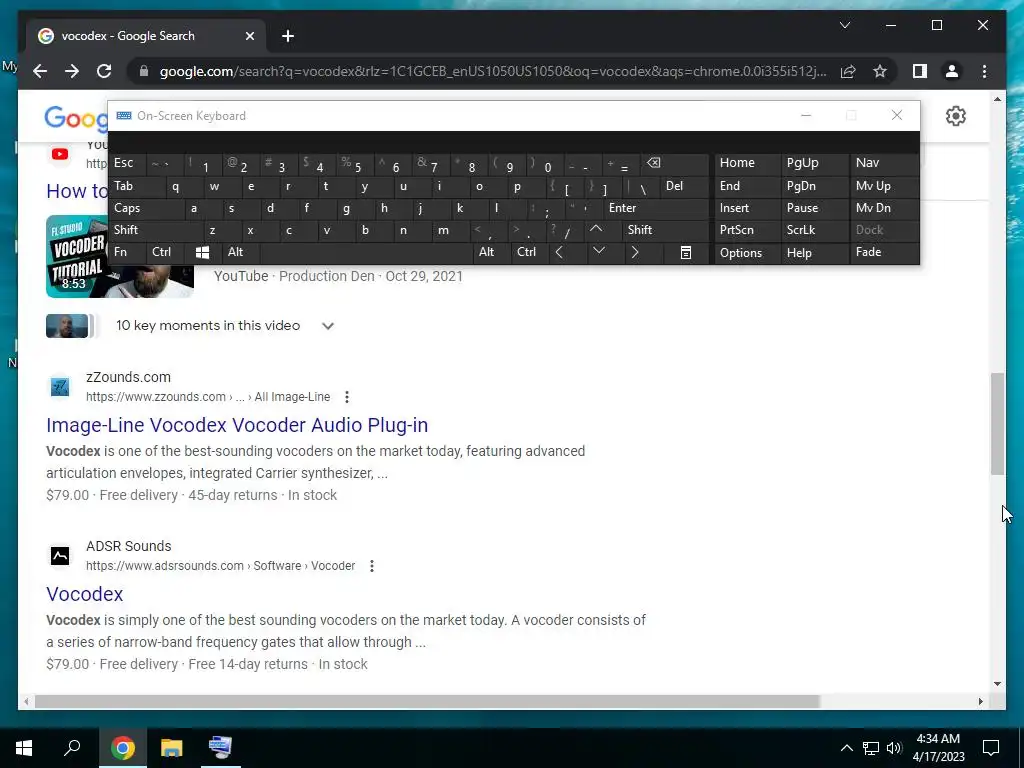
Task: Click spacebar on On-Screen Keyboard
Action: point(366,252)
